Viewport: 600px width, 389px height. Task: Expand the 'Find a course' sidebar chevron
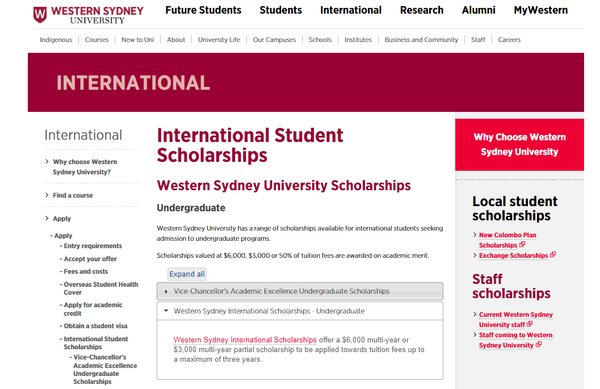tap(47, 195)
